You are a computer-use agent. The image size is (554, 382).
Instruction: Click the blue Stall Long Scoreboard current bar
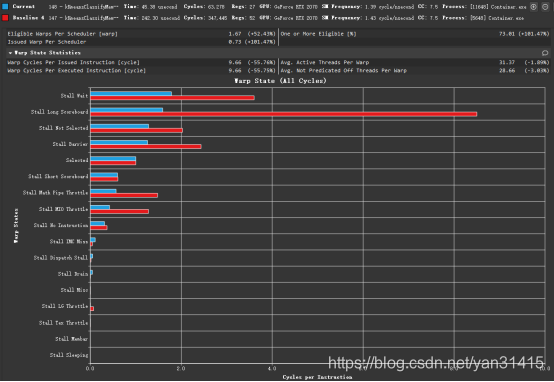pyautogui.click(x=127, y=110)
